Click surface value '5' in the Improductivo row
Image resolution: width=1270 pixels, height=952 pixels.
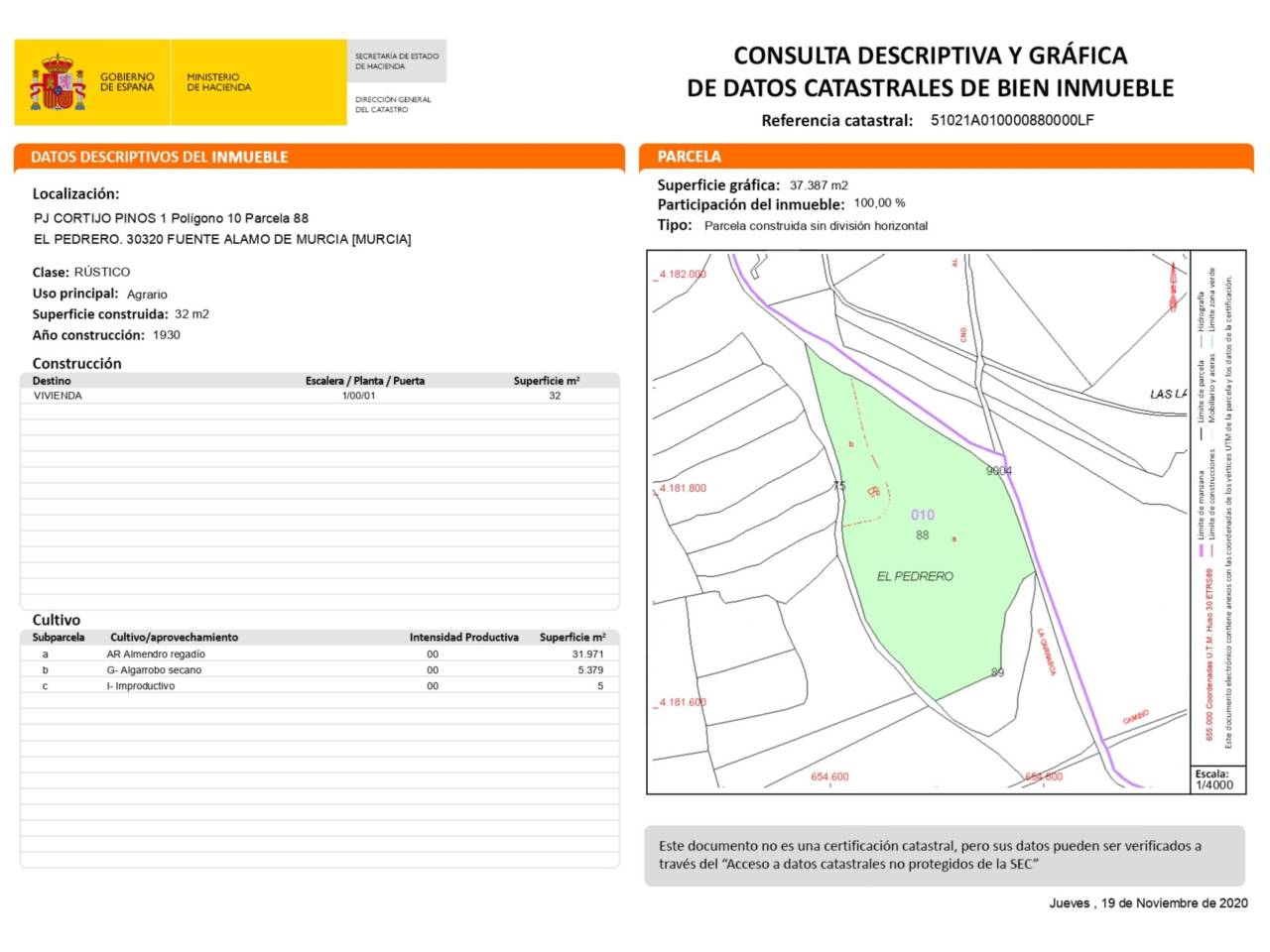click(x=600, y=686)
